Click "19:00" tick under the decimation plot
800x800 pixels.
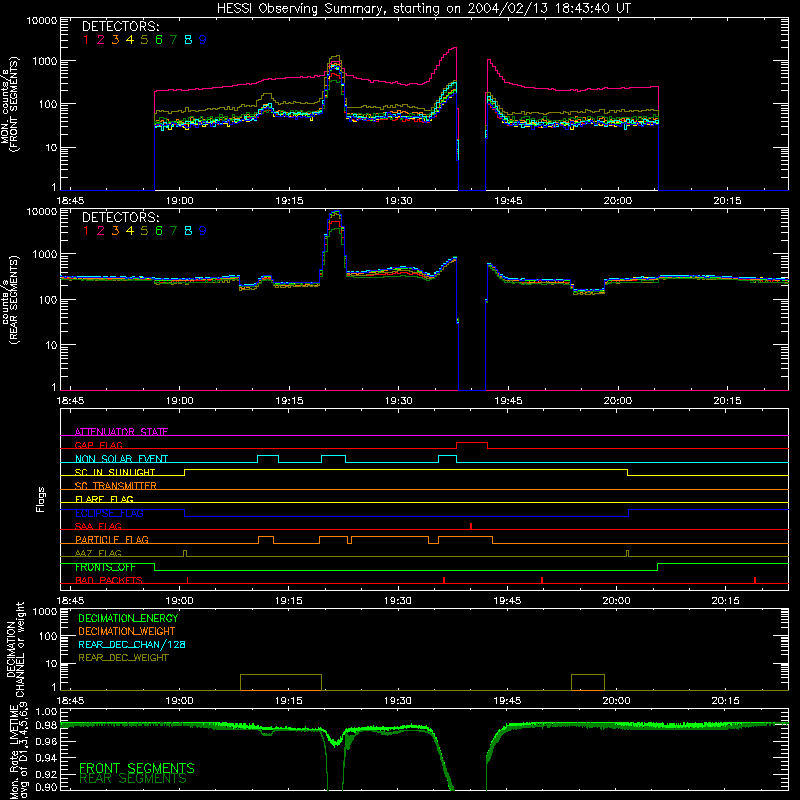[180, 701]
